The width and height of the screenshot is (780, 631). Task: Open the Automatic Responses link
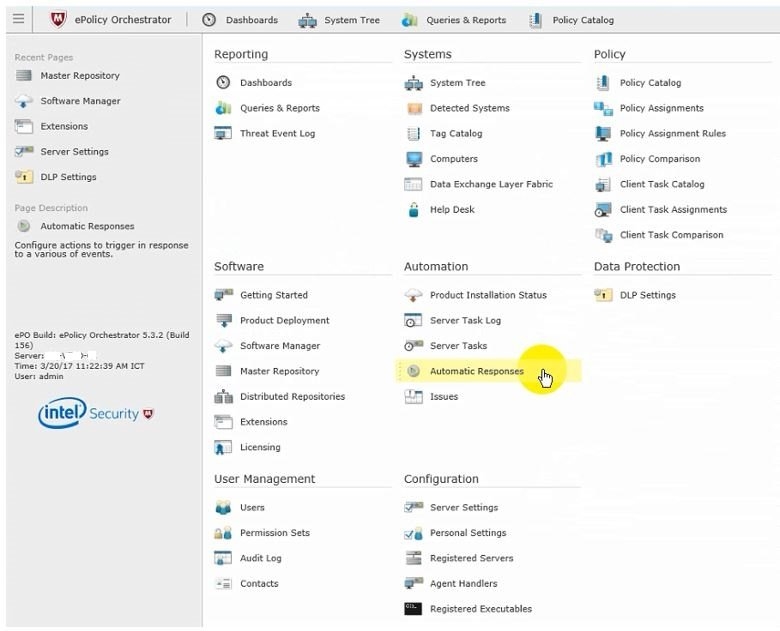476,371
